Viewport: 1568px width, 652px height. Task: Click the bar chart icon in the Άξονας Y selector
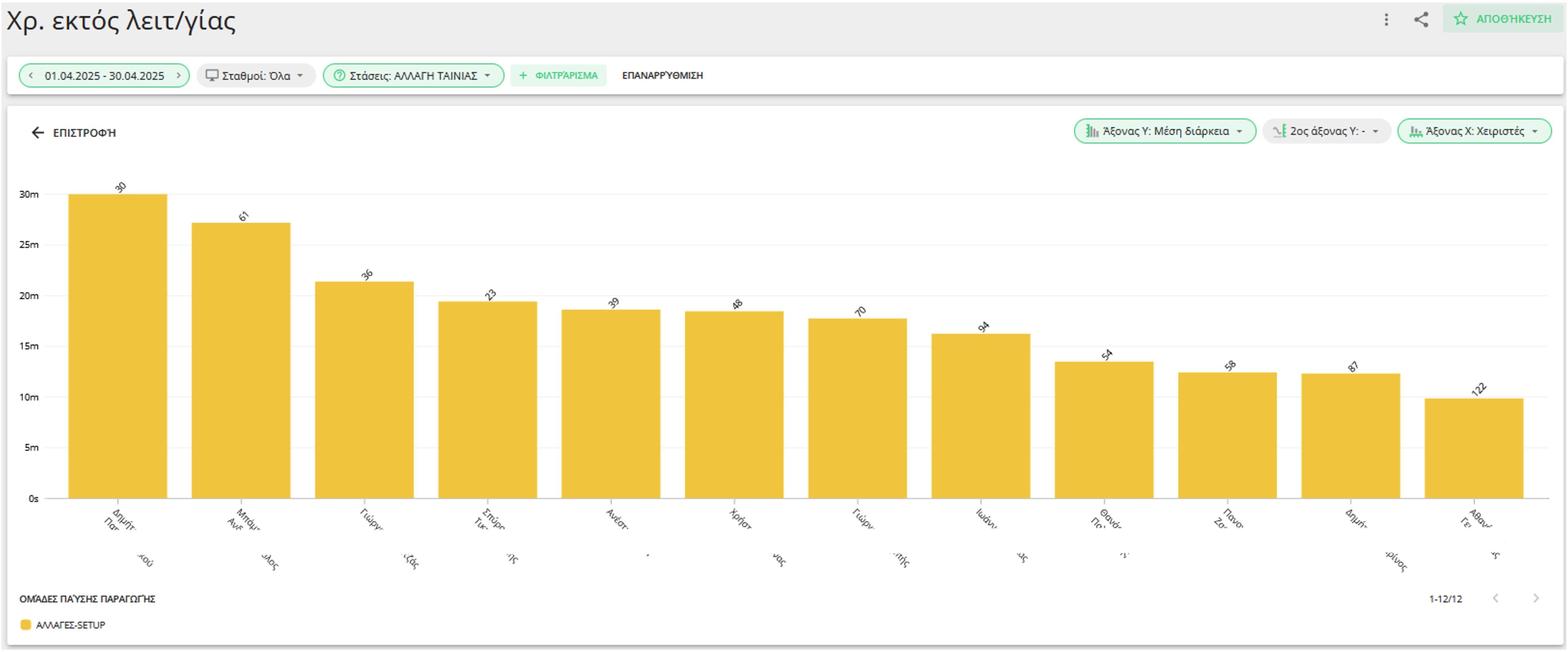(x=1091, y=131)
